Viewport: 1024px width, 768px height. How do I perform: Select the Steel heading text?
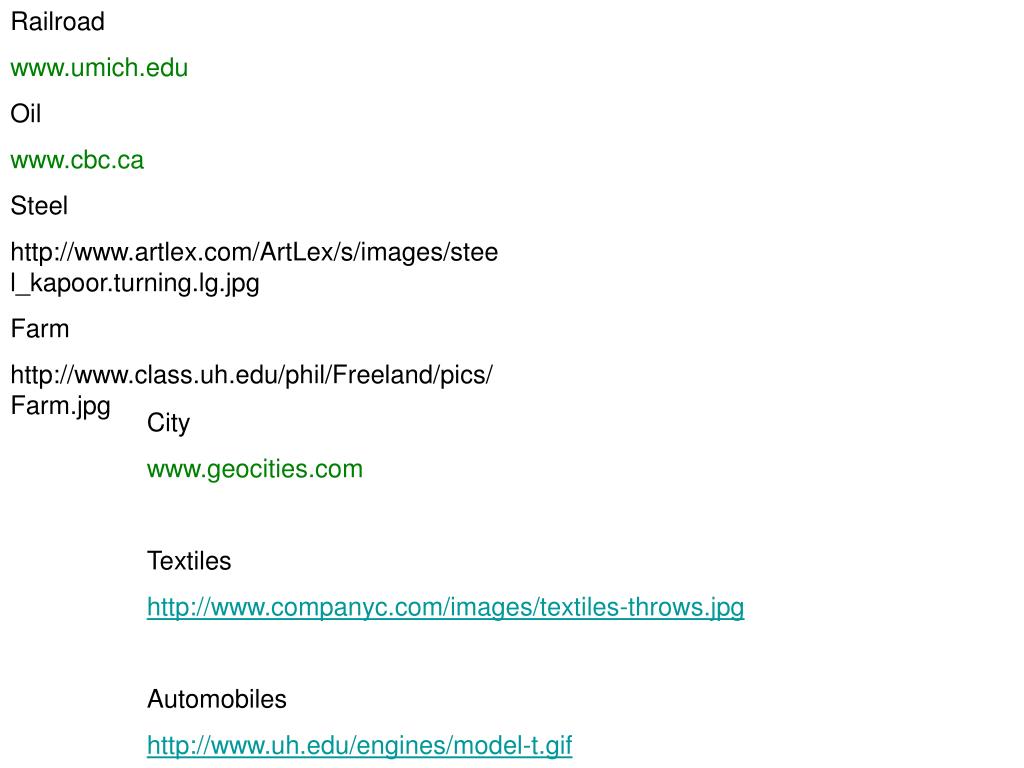coord(39,206)
